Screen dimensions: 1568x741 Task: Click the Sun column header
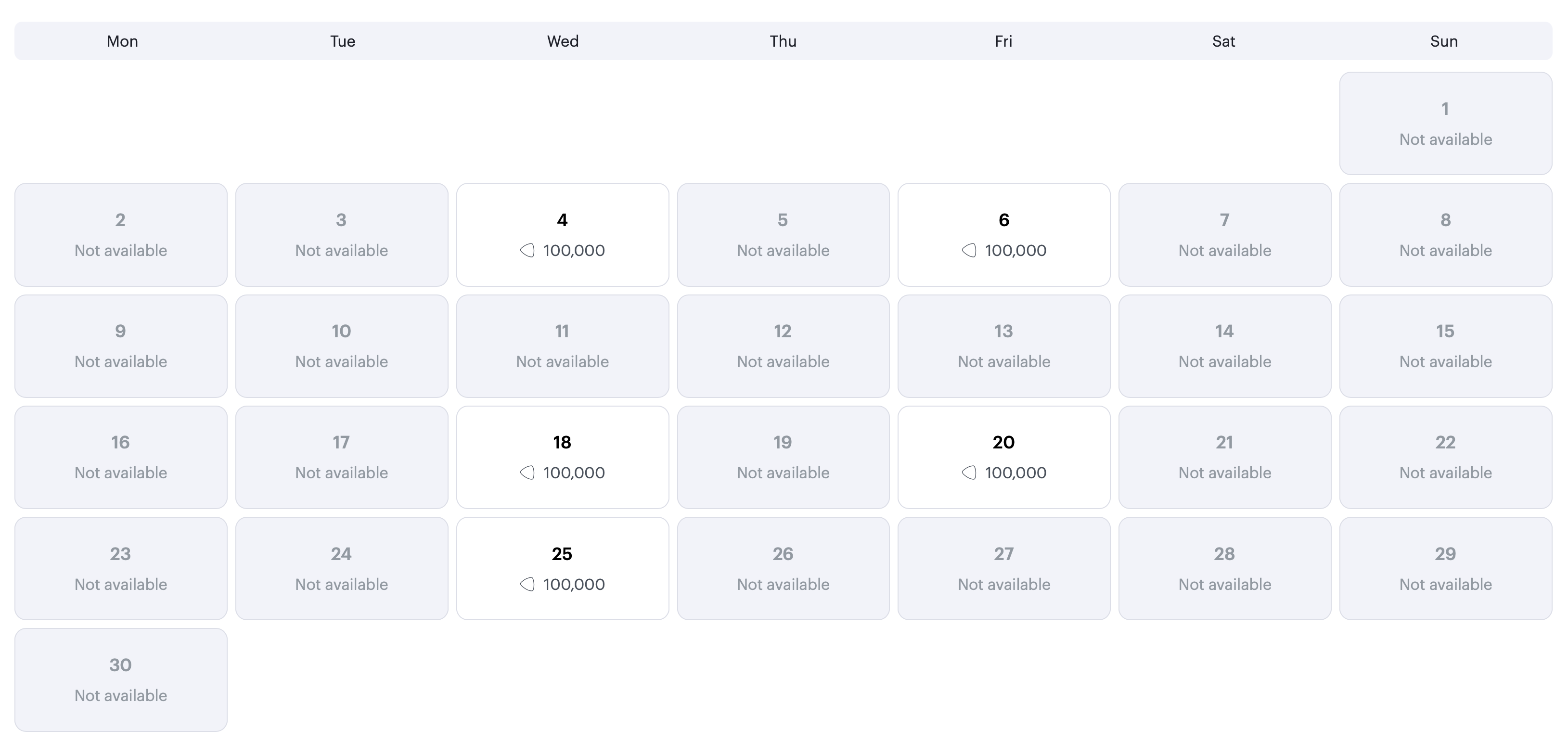point(1443,41)
